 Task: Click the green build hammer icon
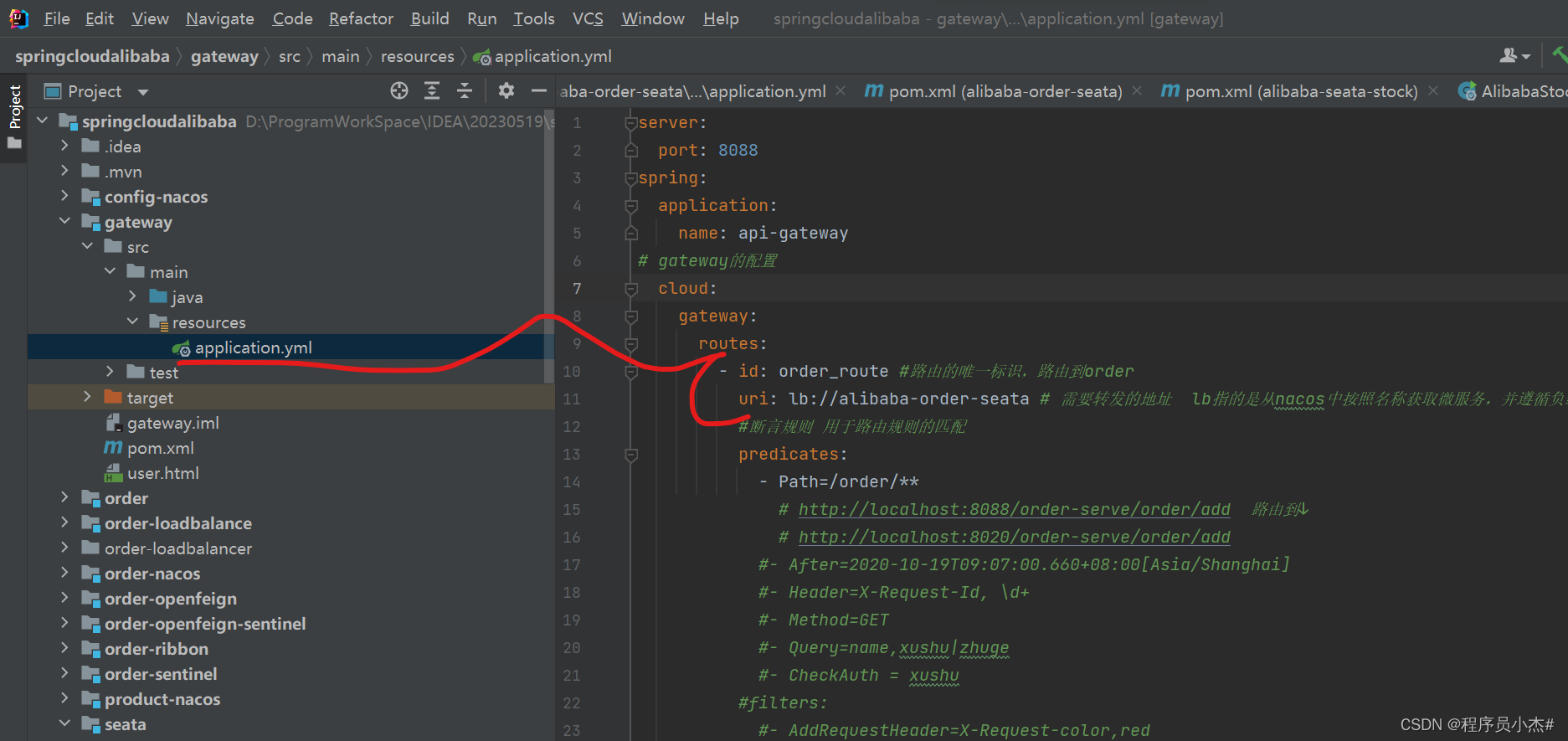click(1560, 55)
